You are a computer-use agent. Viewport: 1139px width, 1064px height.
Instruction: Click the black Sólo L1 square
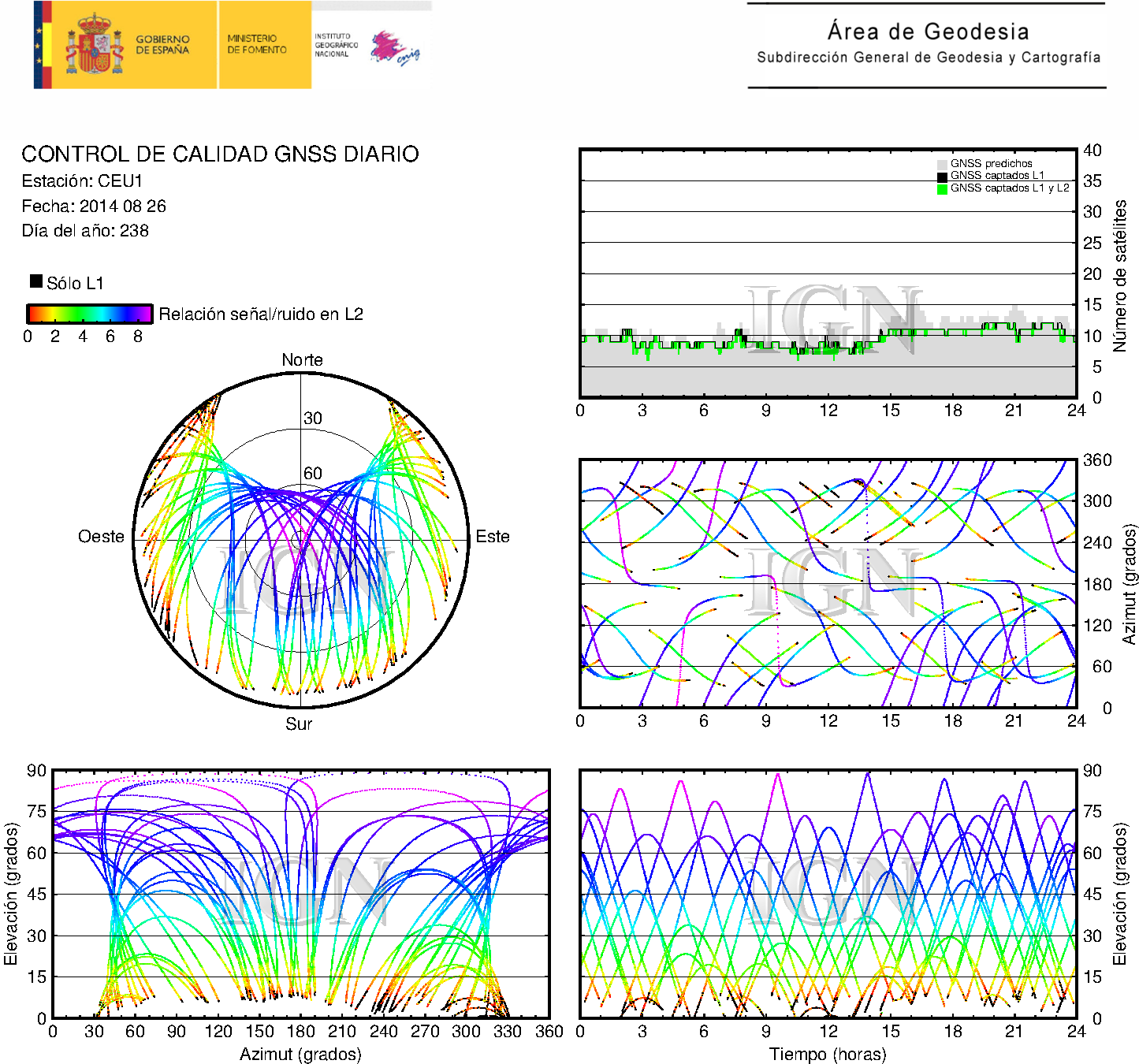(36, 281)
